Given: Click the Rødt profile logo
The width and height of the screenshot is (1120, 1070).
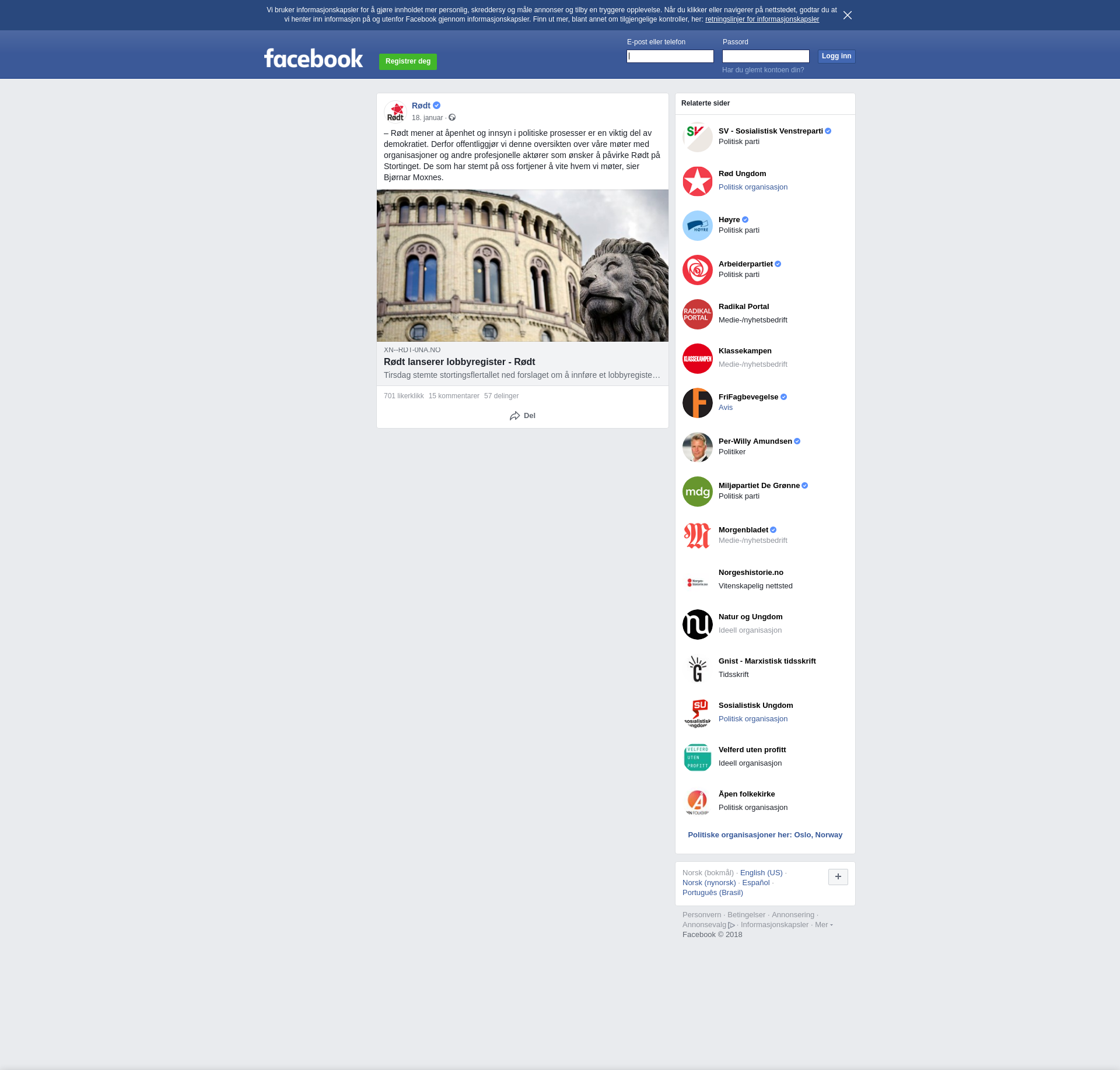Looking at the screenshot, I should 395,111.
